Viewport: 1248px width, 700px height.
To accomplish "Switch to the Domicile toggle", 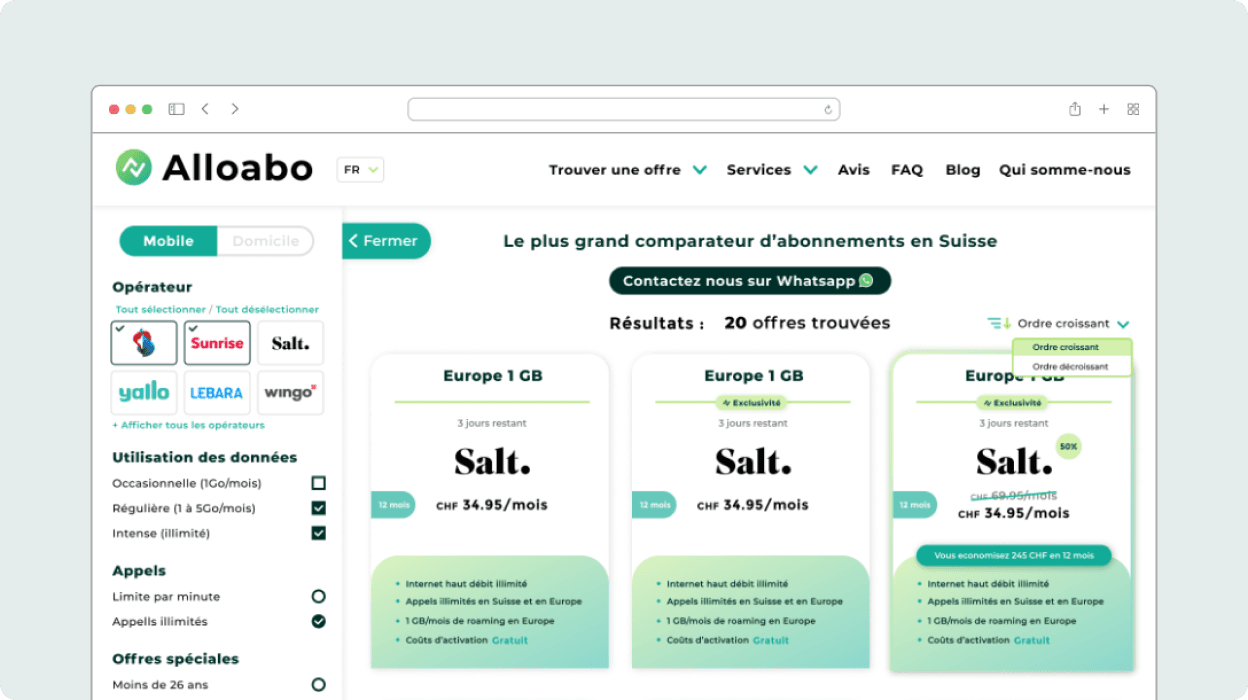I will point(266,241).
